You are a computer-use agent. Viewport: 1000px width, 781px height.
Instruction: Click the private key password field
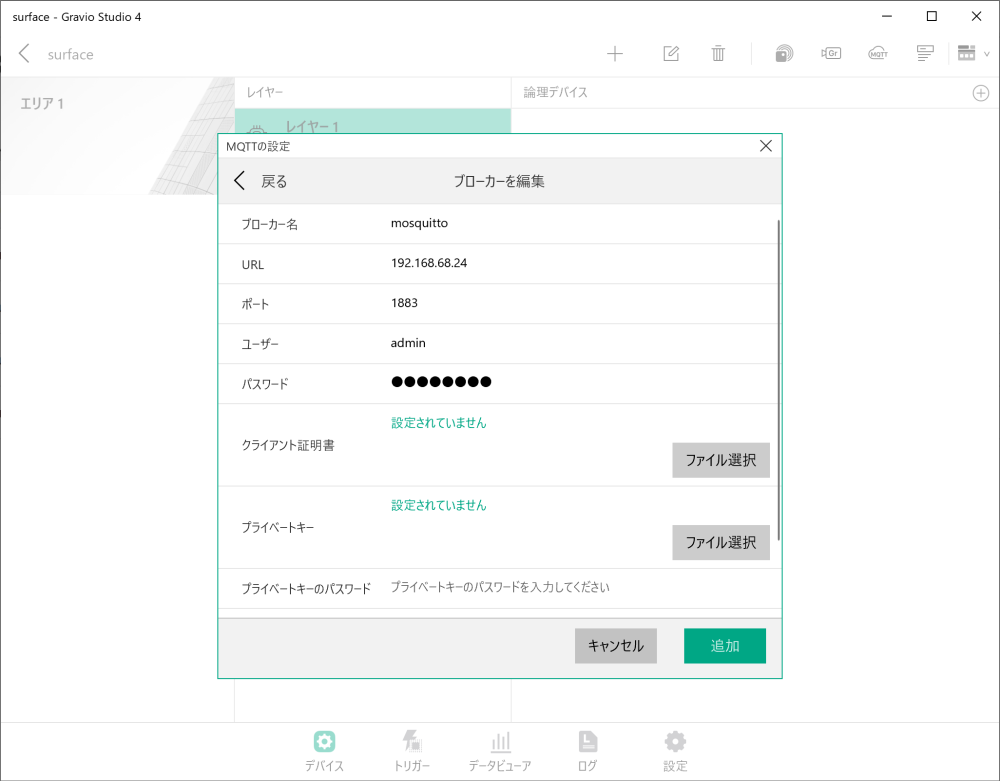[560, 588]
